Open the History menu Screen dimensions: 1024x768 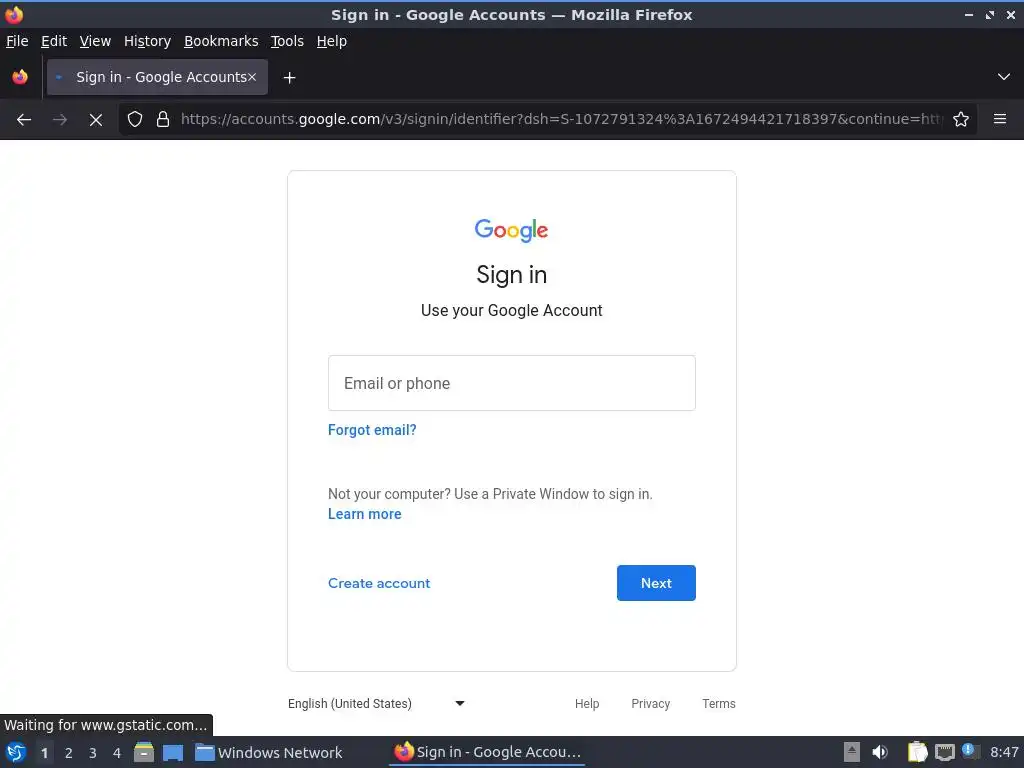click(148, 41)
